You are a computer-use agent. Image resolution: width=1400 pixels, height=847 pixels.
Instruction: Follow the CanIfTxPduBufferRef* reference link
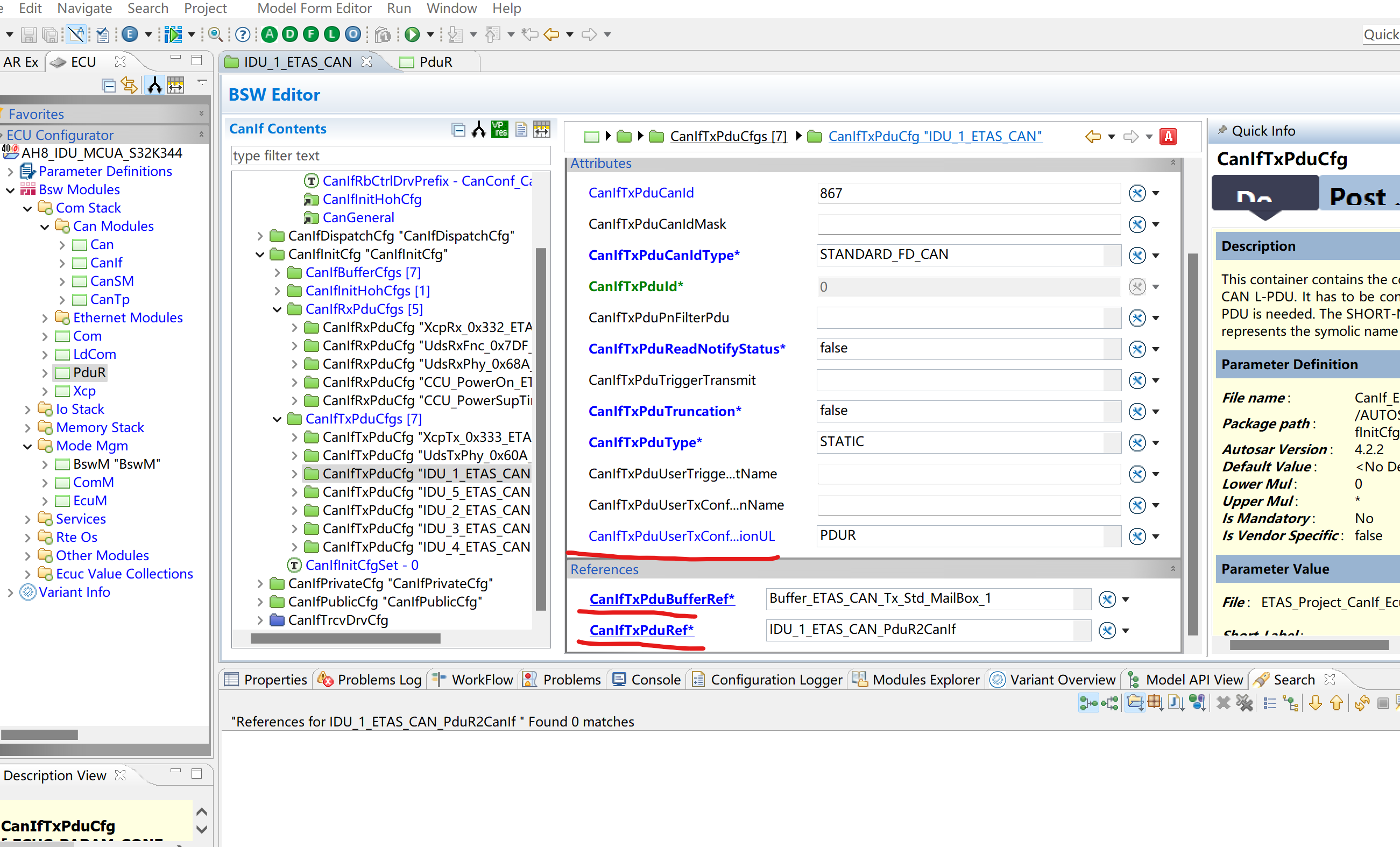click(661, 599)
